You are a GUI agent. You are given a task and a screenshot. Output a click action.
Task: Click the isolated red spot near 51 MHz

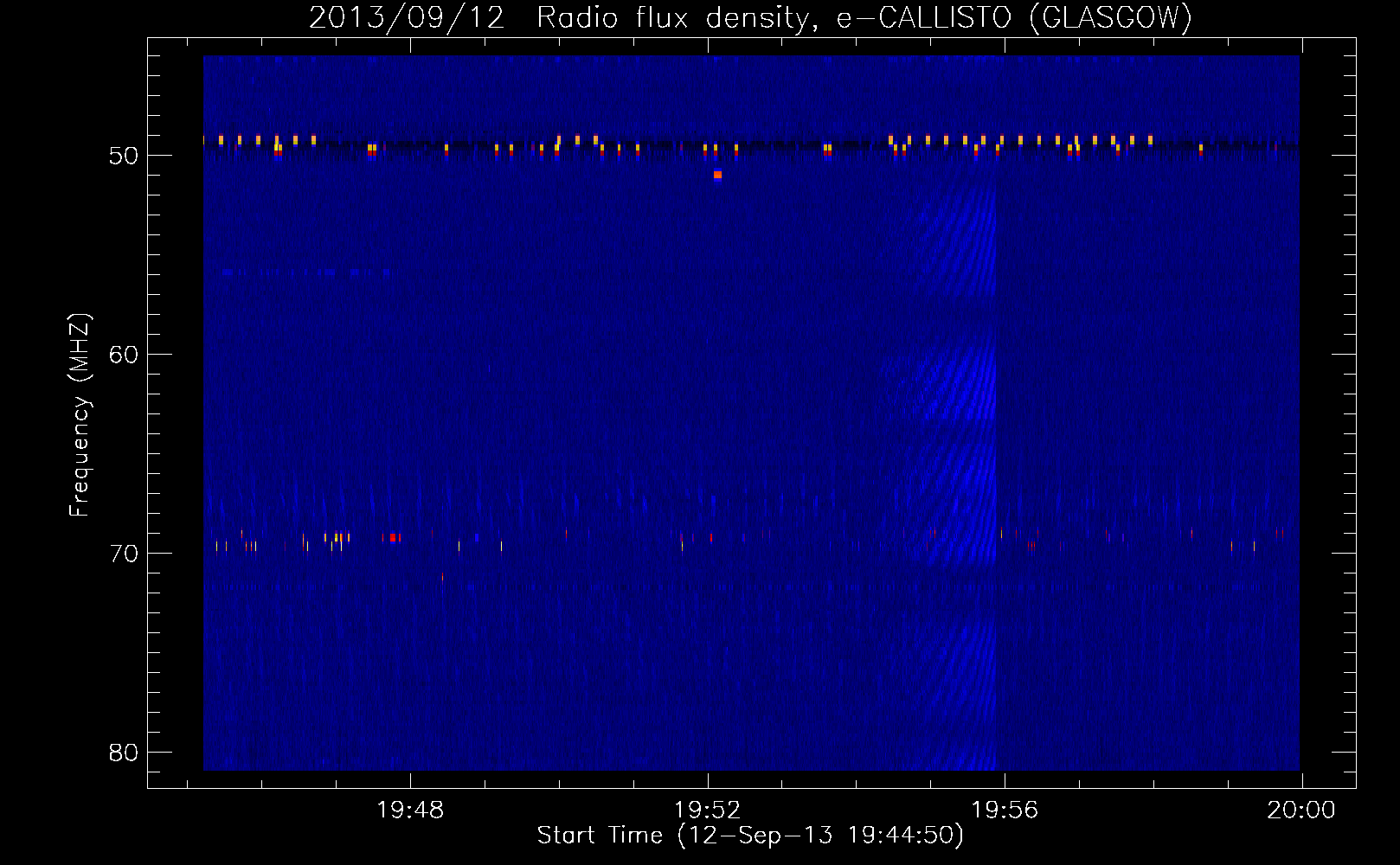point(717,176)
